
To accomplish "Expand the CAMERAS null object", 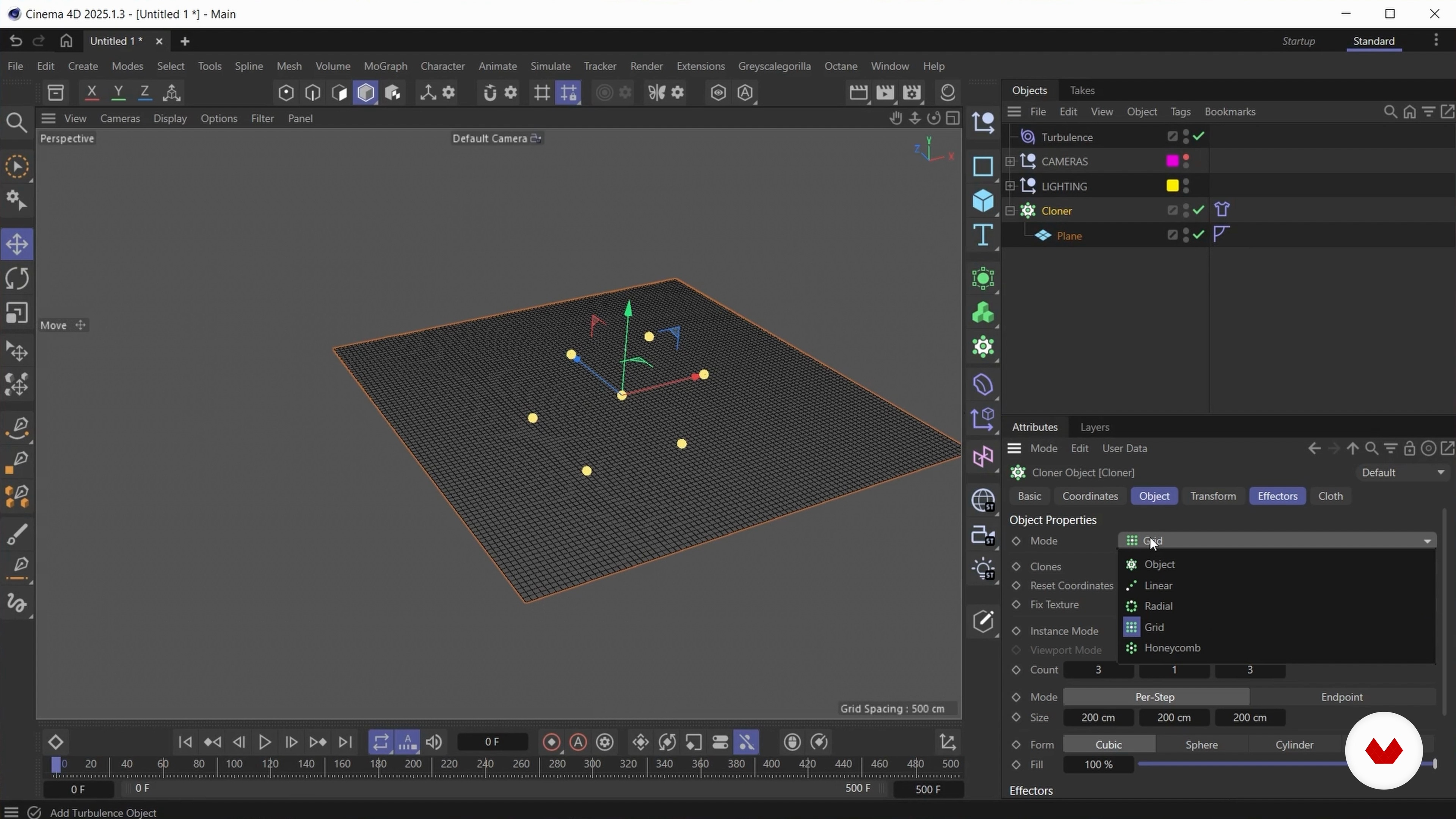I will [1010, 162].
